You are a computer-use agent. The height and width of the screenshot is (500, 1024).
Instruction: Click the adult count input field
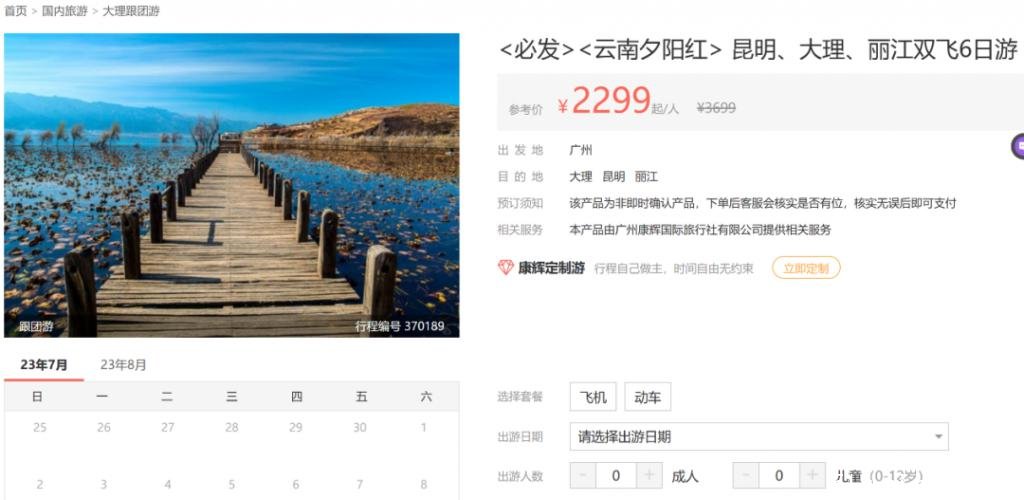pyautogui.click(x=616, y=476)
